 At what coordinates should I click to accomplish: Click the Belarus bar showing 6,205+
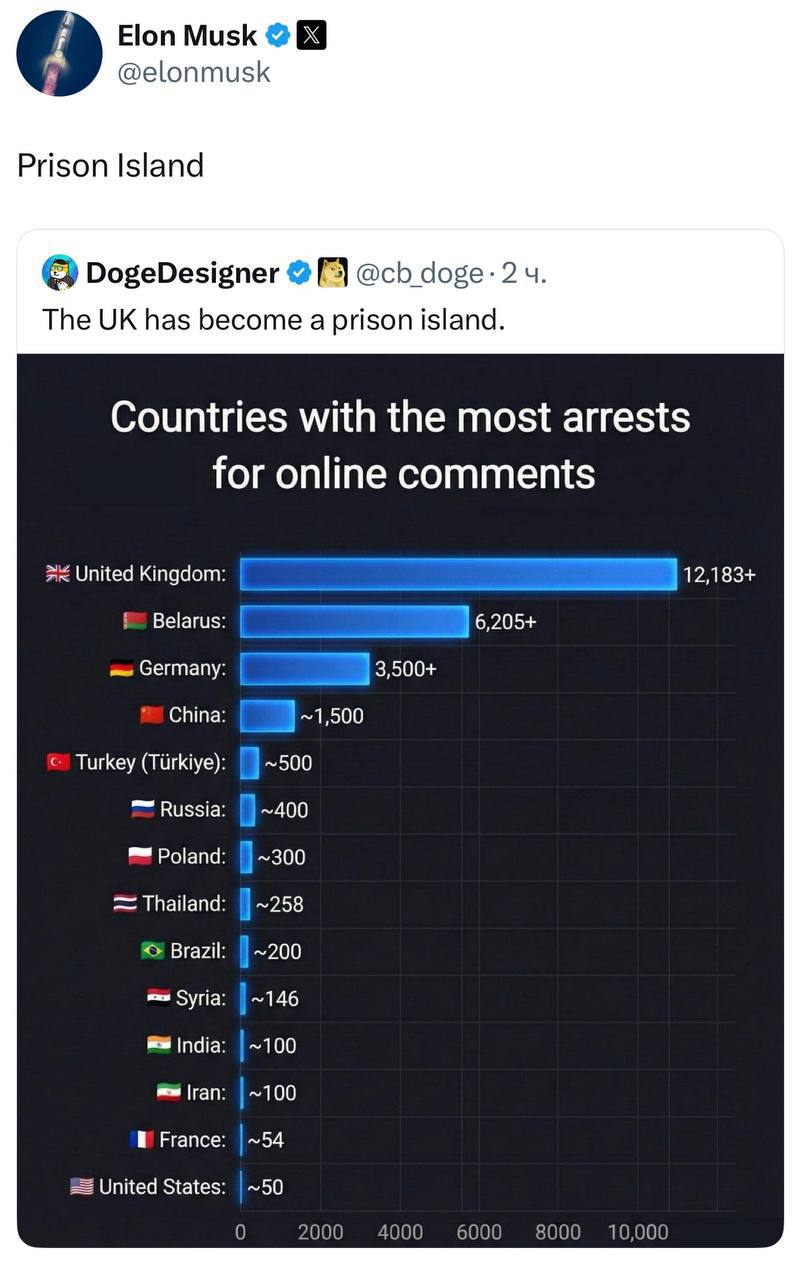(x=355, y=621)
